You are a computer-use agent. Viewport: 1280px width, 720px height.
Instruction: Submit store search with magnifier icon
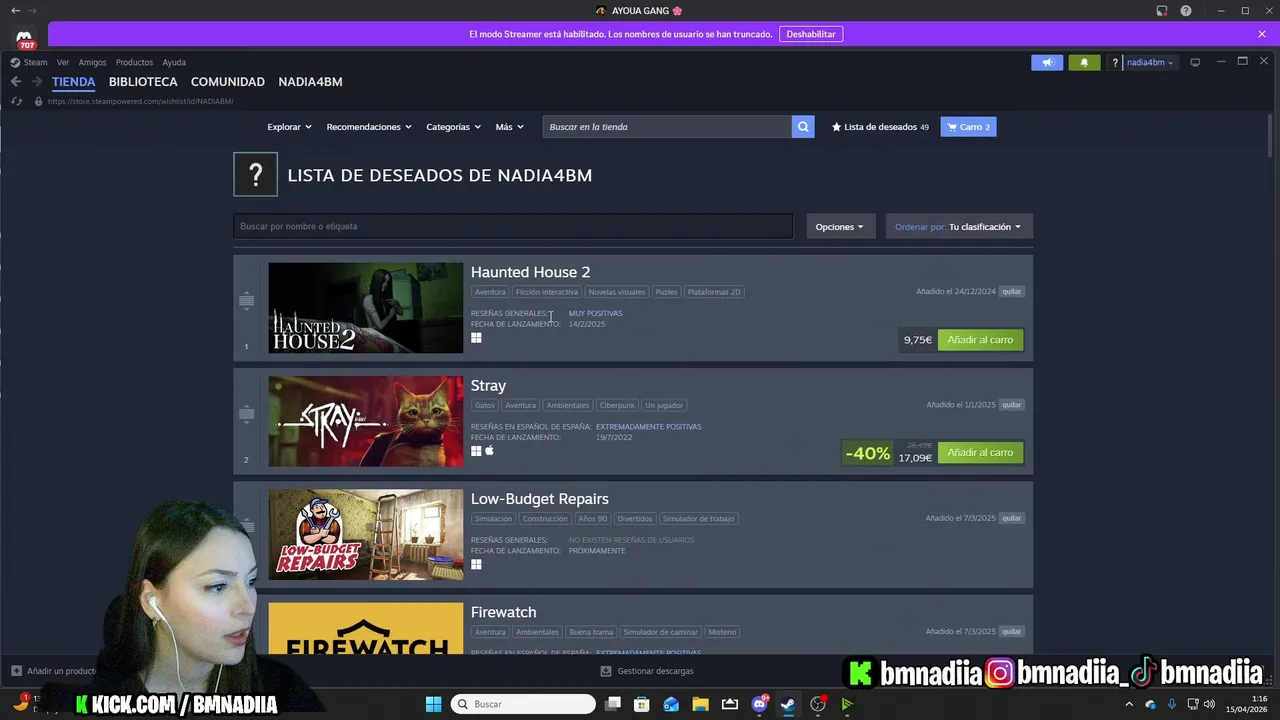pyautogui.click(x=803, y=127)
